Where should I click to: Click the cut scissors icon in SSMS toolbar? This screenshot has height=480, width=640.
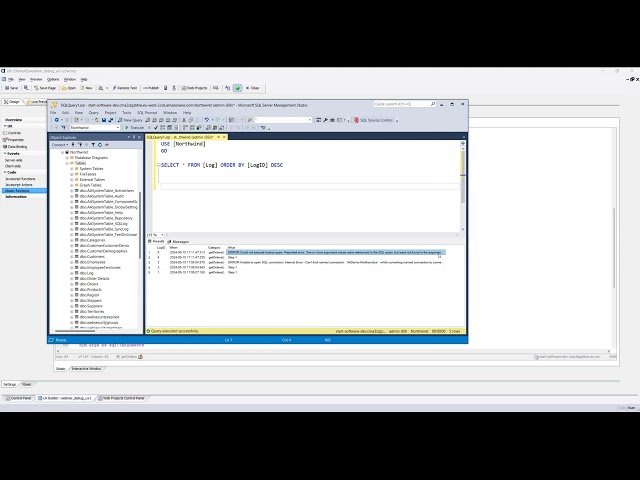pos(184,120)
